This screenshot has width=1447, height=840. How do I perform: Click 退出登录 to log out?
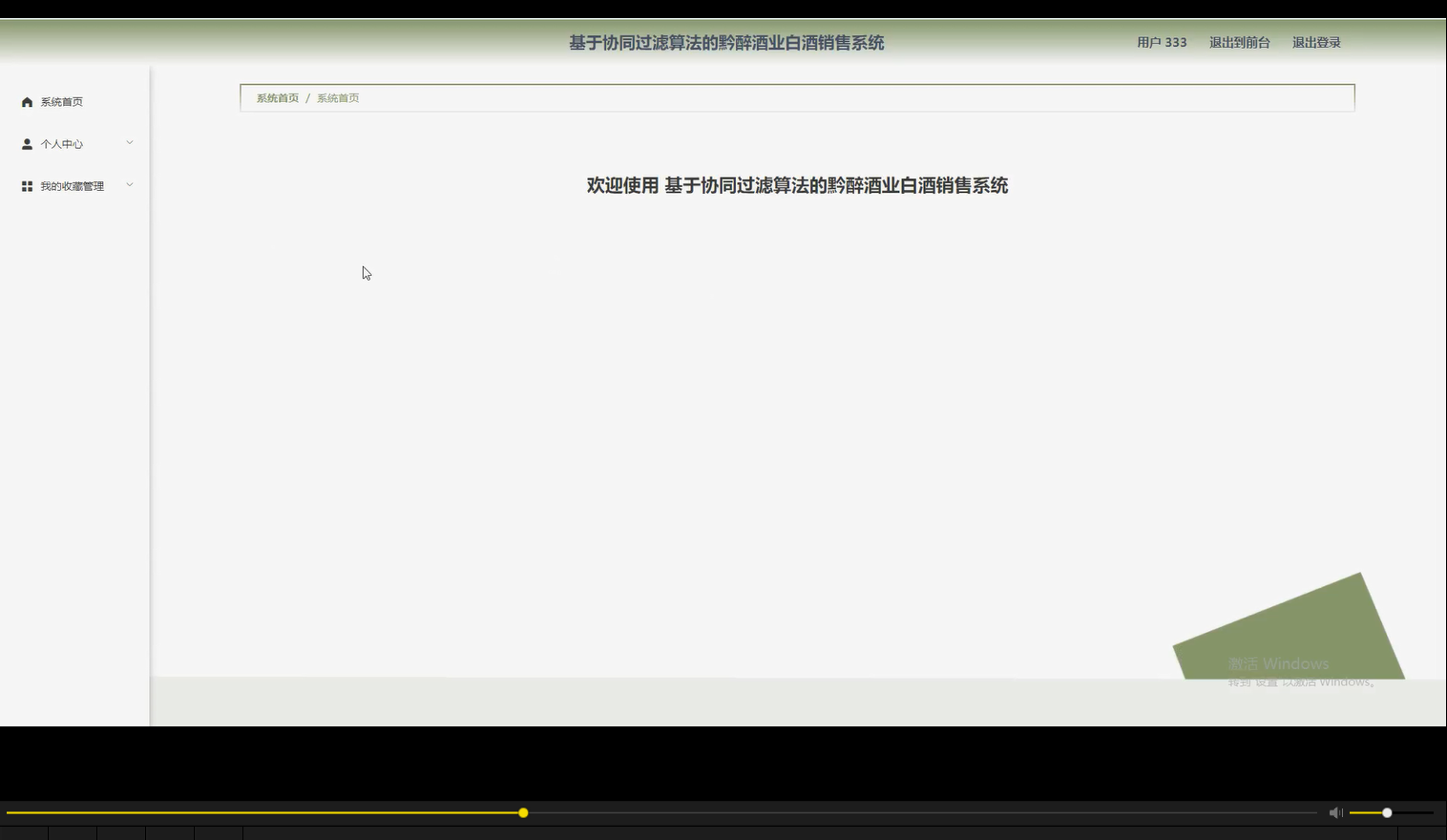[1316, 42]
